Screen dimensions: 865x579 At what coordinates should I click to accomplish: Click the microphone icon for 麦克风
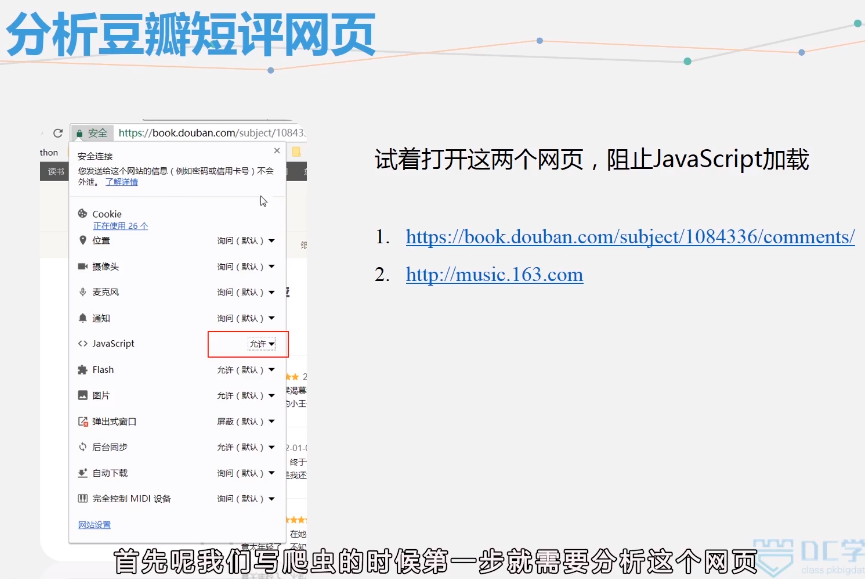[83, 292]
